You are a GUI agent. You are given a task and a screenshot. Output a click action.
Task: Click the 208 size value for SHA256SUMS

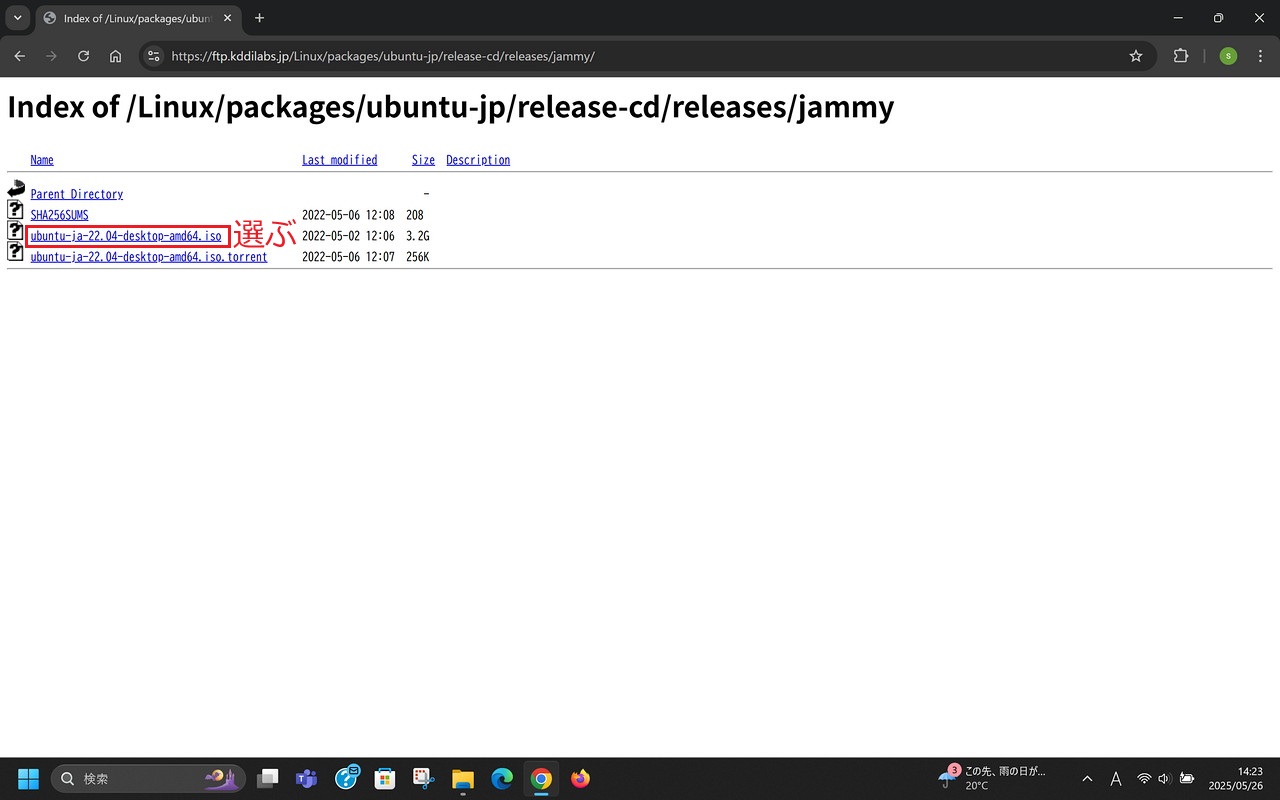point(415,215)
